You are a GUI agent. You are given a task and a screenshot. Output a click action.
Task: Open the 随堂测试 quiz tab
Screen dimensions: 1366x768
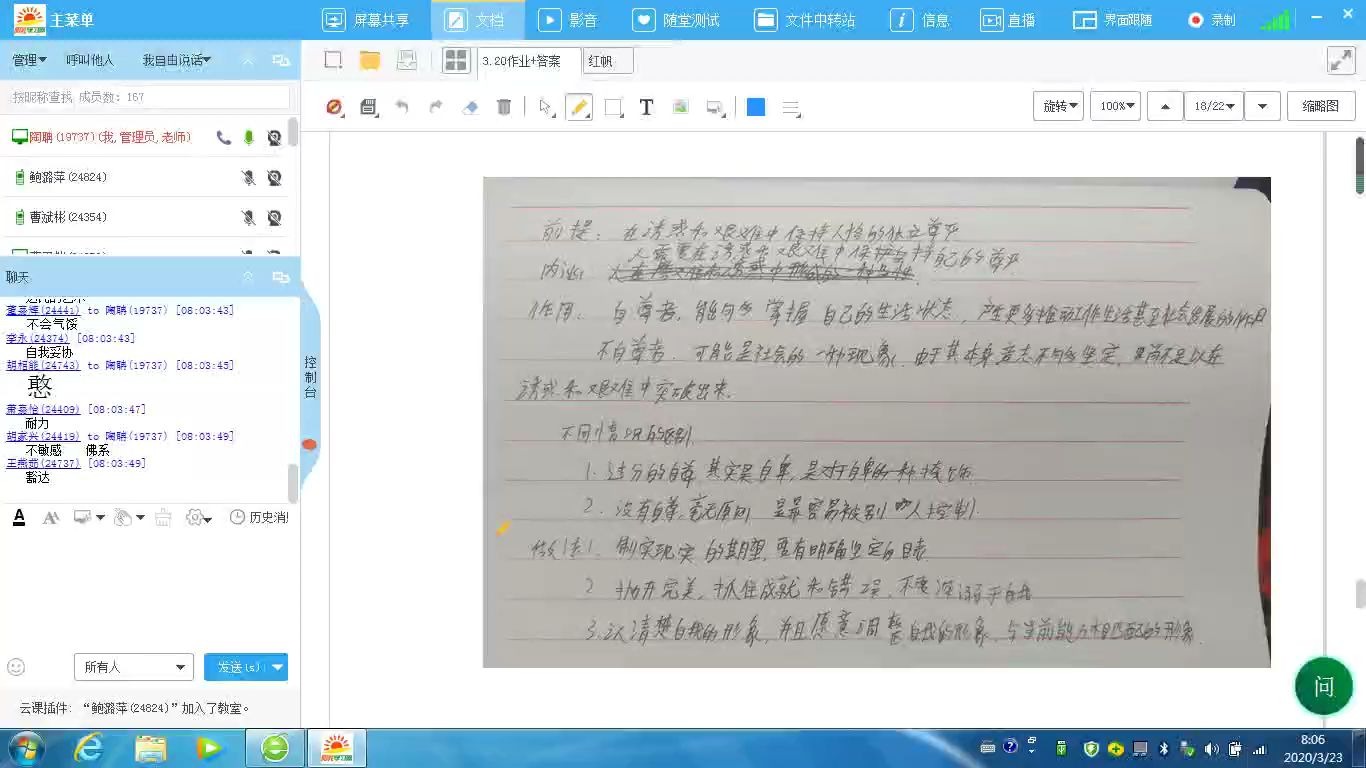pyautogui.click(x=678, y=20)
